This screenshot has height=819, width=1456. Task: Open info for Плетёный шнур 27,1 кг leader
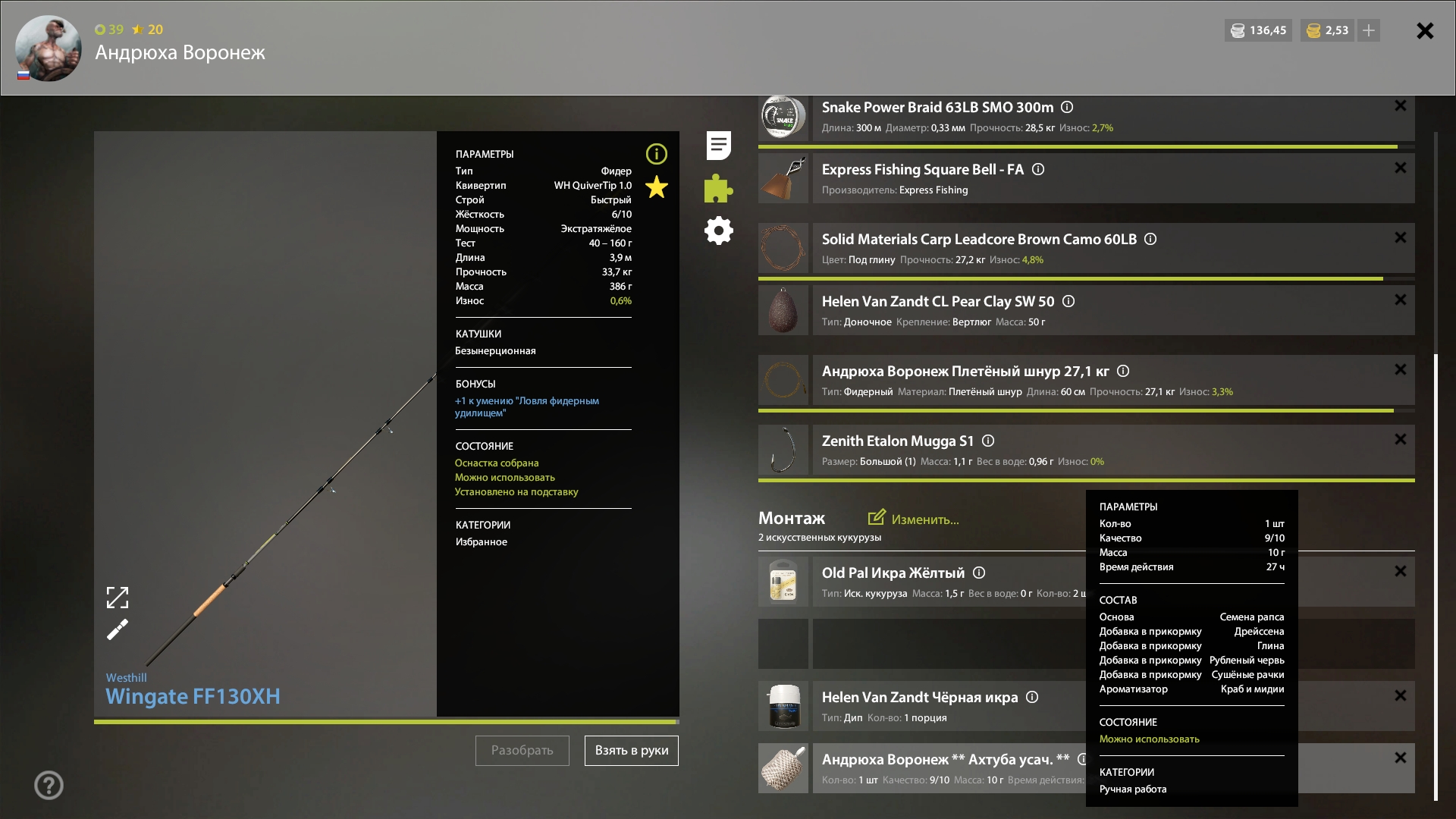(x=1123, y=371)
